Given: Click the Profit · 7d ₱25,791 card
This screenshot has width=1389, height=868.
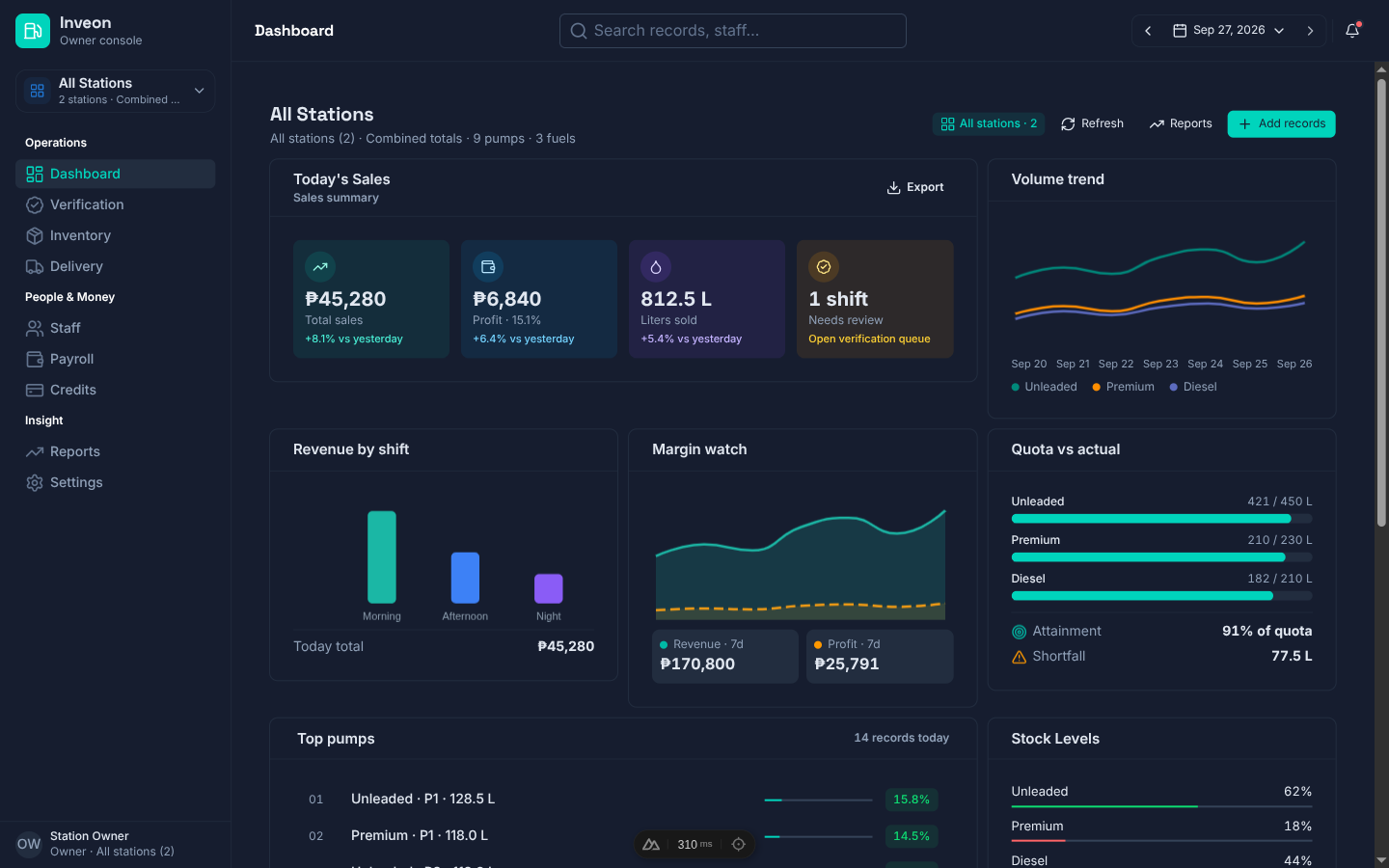Looking at the screenshot, I should (x=880, y=656).
